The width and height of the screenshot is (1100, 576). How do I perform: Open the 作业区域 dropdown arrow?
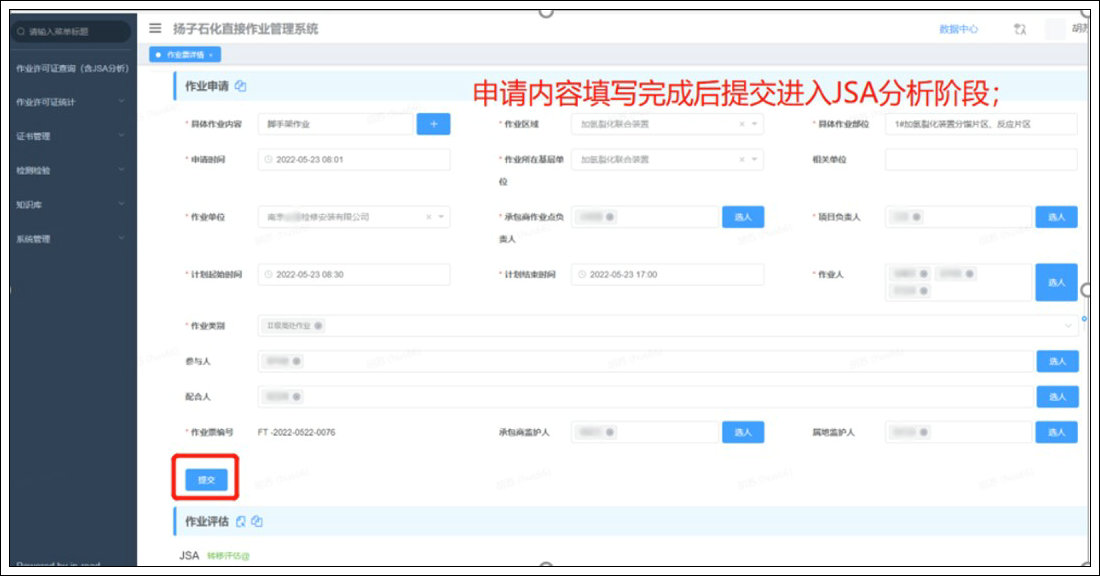point(755,125)
